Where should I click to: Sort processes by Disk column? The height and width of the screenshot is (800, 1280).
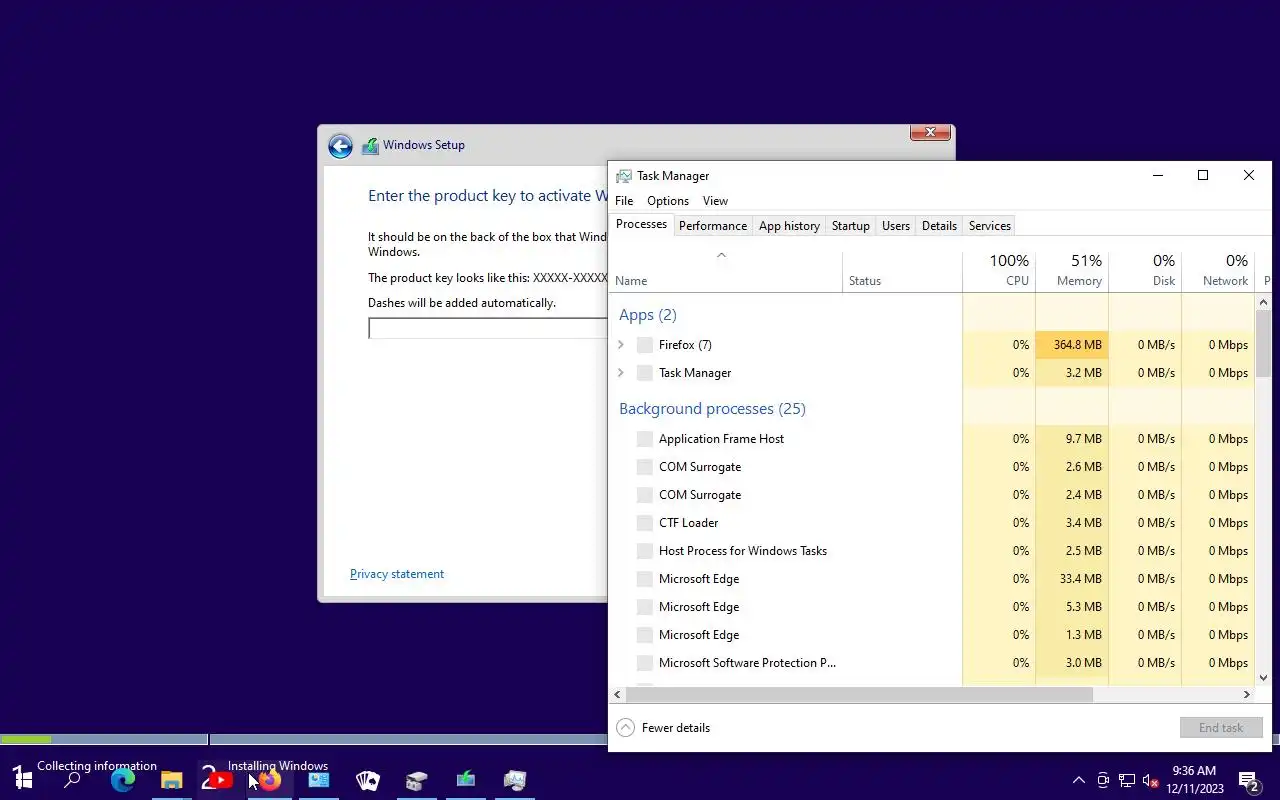1145,270
